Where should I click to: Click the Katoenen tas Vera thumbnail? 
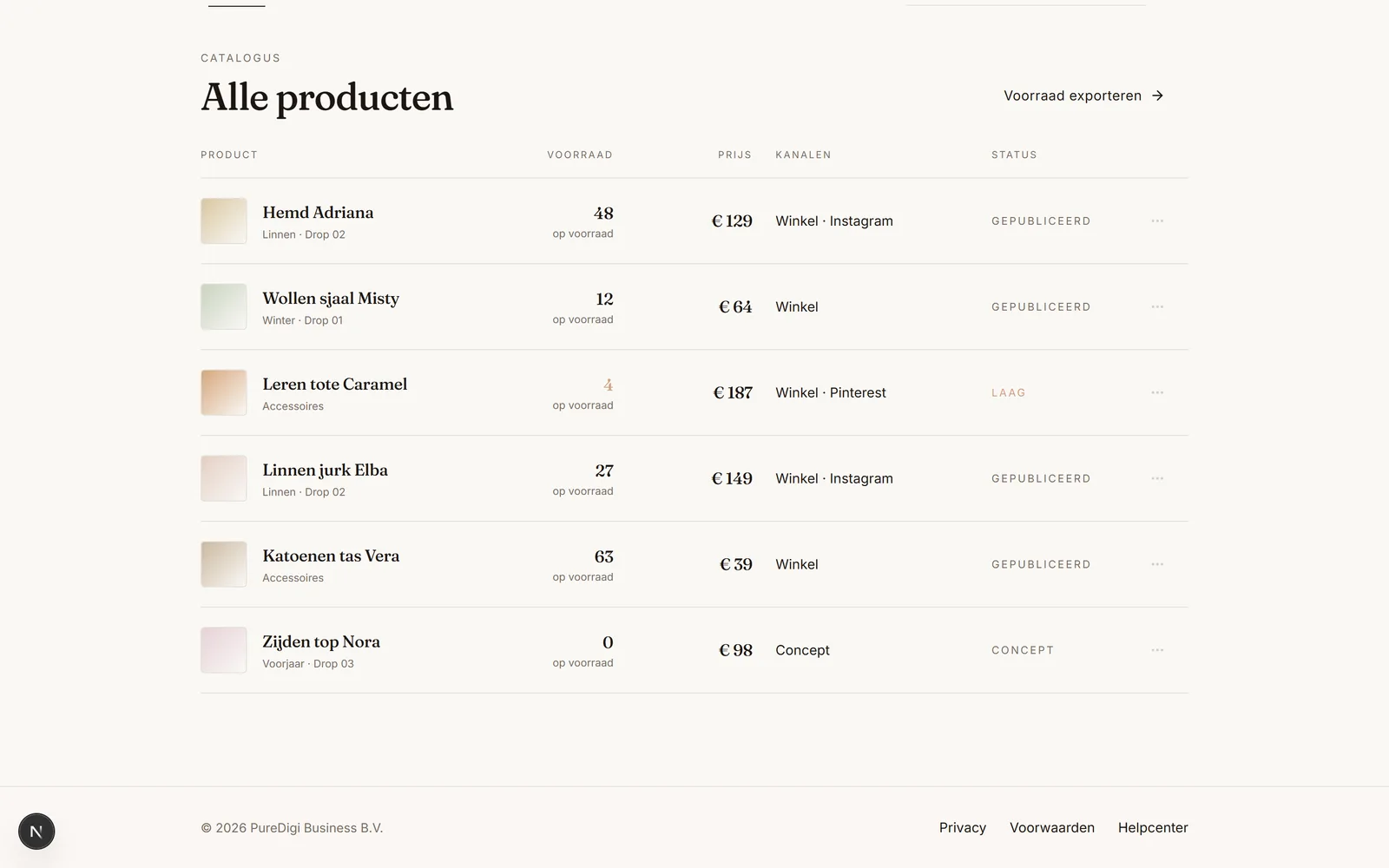(x=224, y=564)
